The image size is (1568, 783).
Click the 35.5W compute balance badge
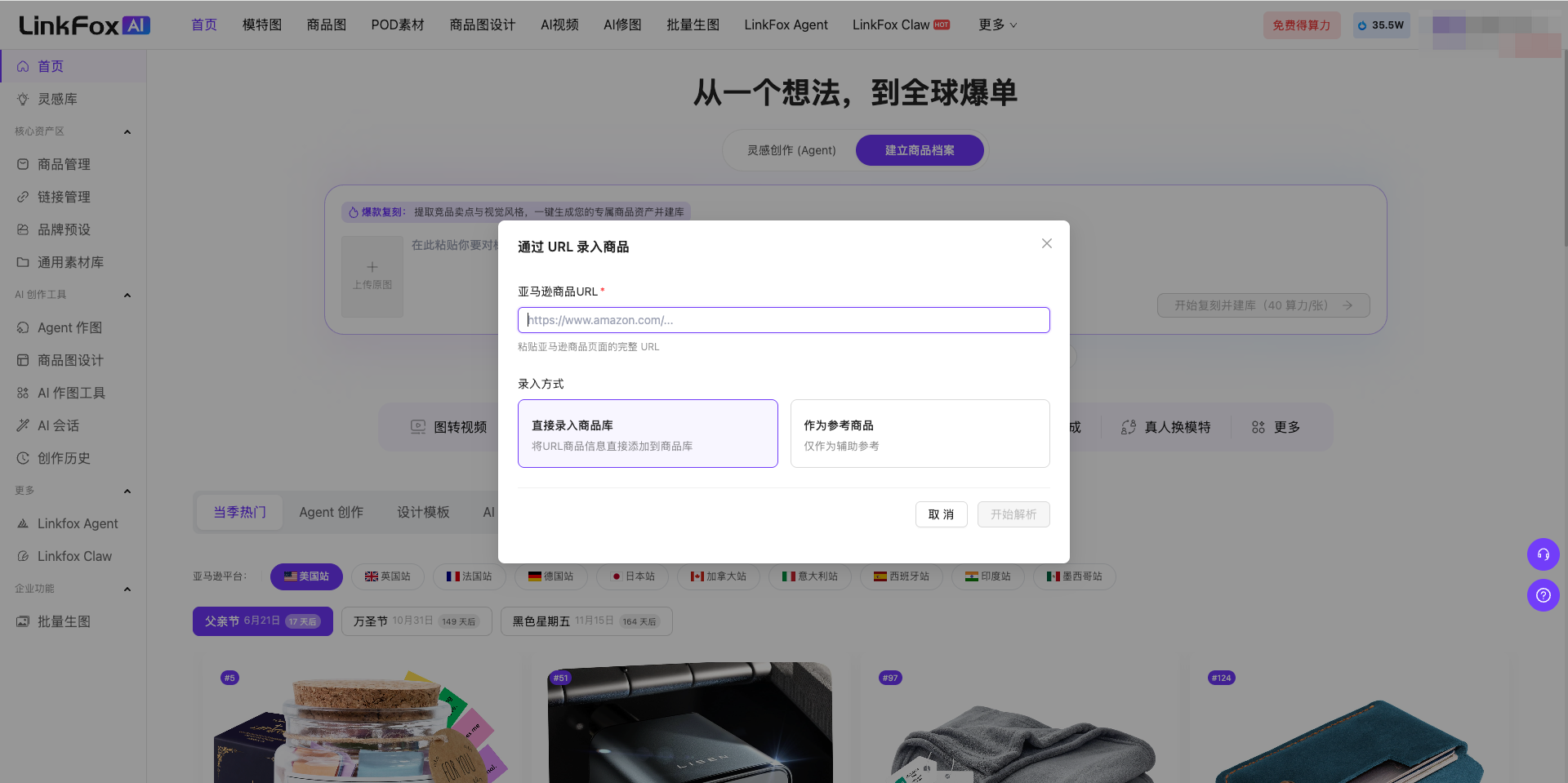pyautogui.click(x=1381, y=25)
